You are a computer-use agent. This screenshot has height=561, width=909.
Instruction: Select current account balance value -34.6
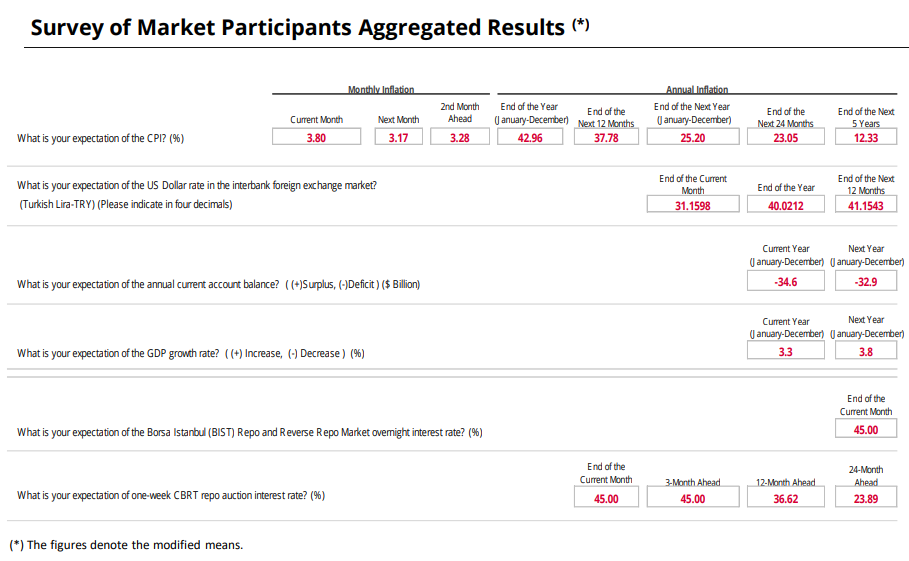[786, 282]
